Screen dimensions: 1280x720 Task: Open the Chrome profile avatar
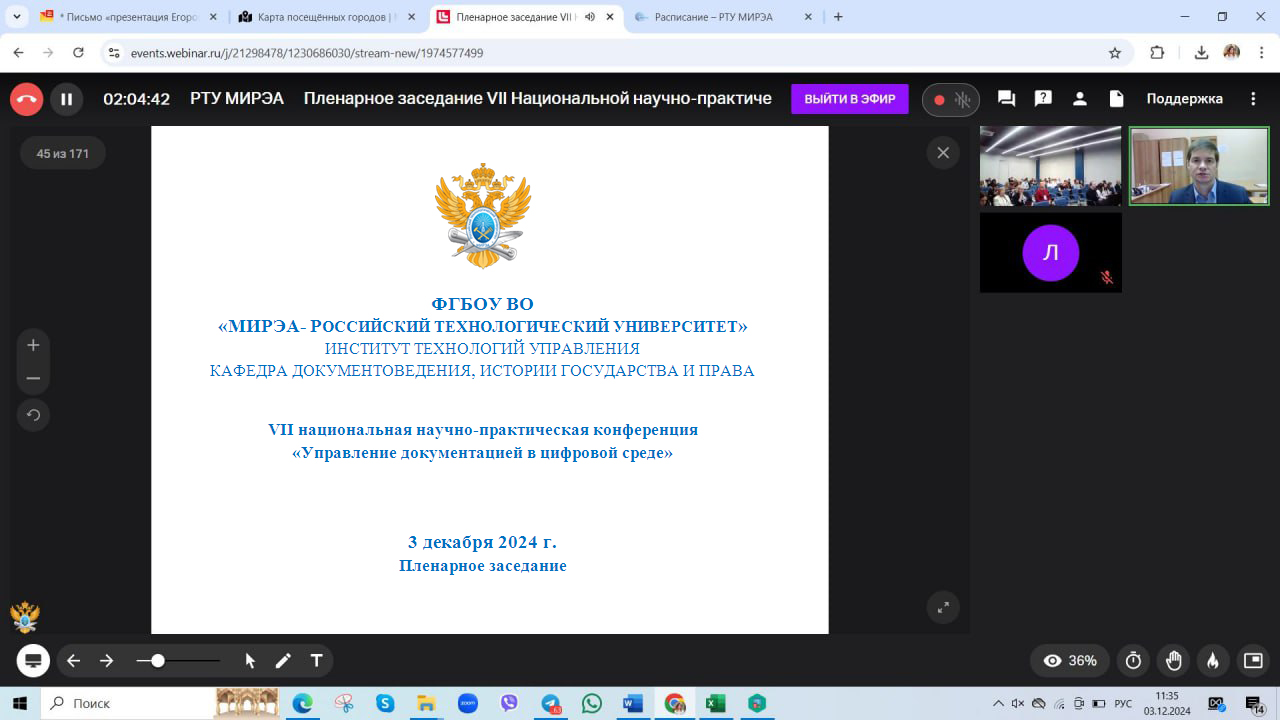click(x=1232, y=53)
